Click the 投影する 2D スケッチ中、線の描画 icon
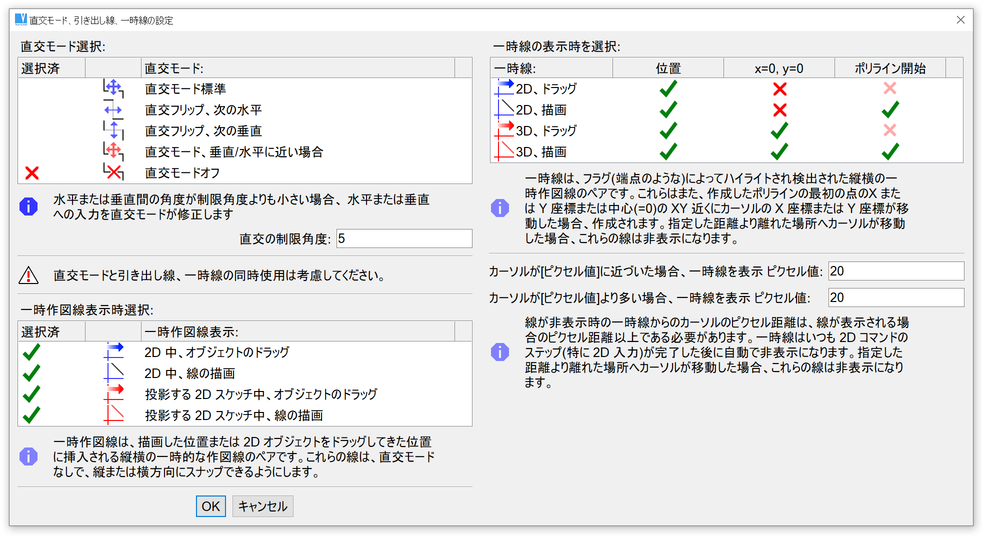This screenshot has height=537, width=982. 112,414
